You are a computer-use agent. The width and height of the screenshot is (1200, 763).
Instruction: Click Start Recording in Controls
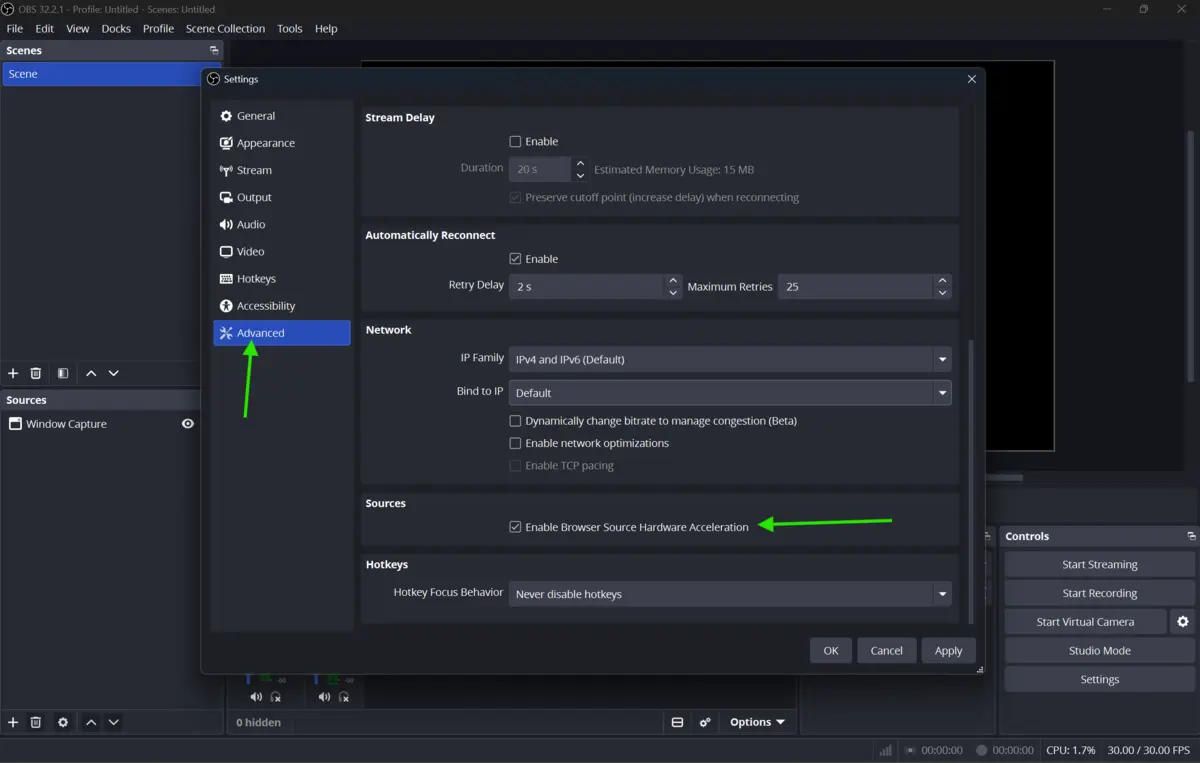[1100, 593]
